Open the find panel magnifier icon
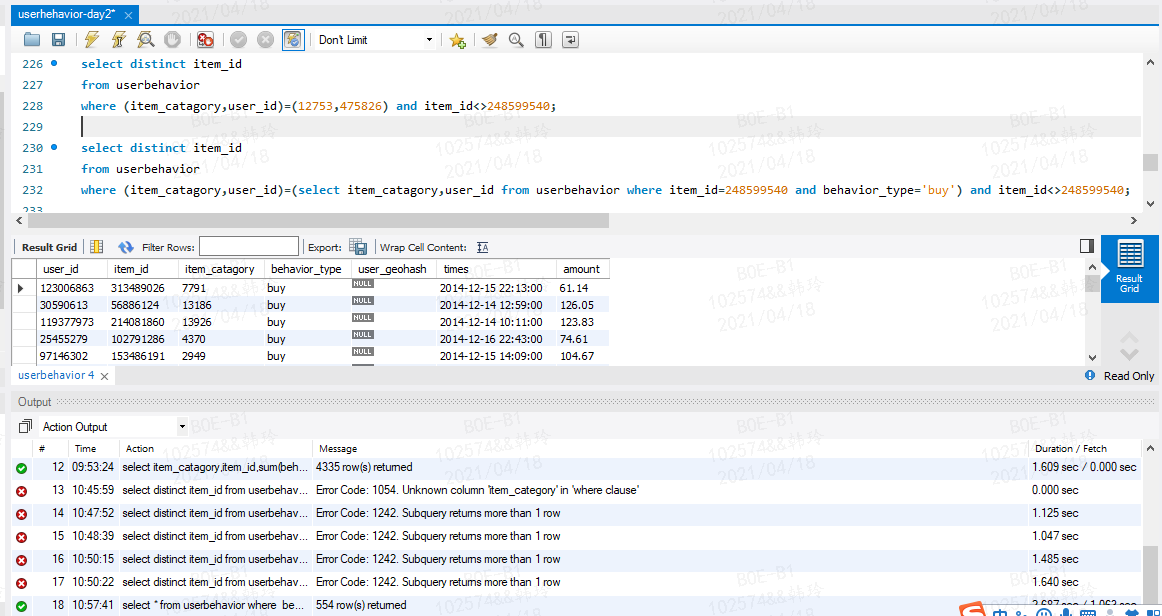1162x616 pixels. 516,40
